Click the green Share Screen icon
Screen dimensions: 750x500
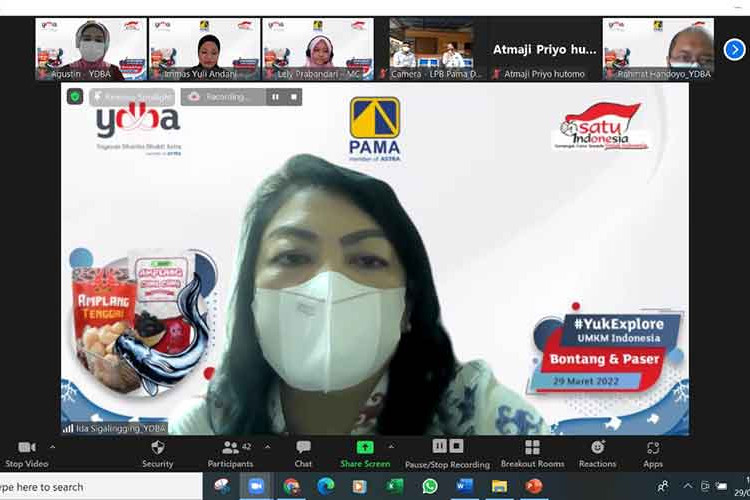pyautogui.click(x=365, y=447)
